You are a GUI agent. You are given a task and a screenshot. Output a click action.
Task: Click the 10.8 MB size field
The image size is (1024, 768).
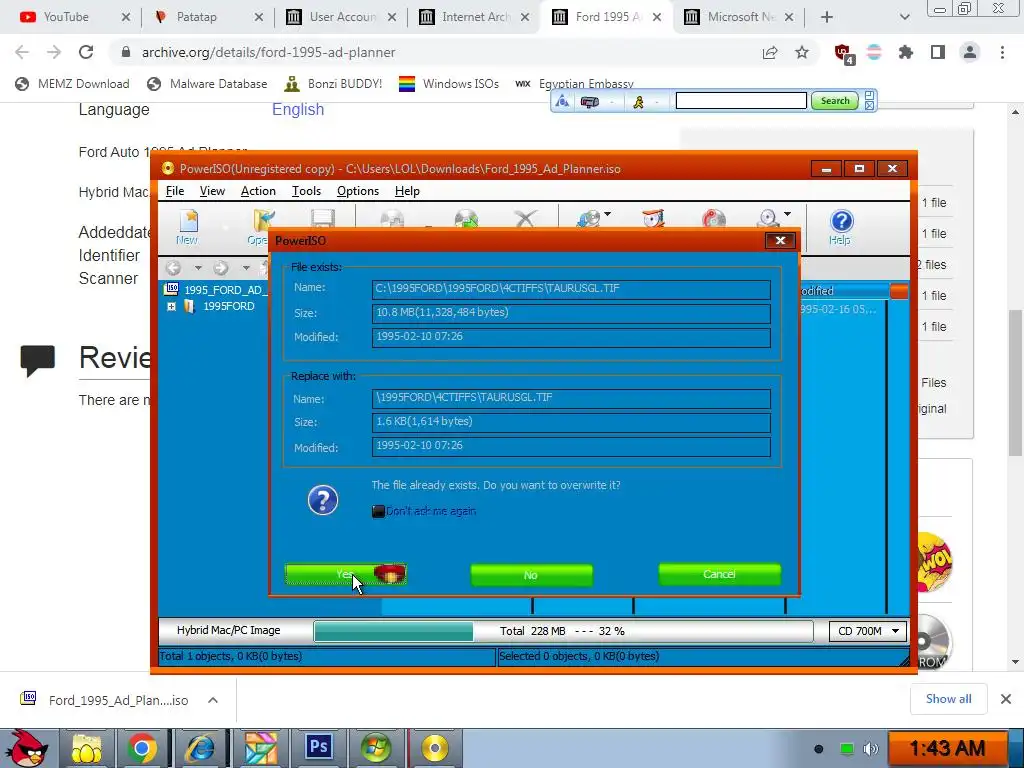571,313
